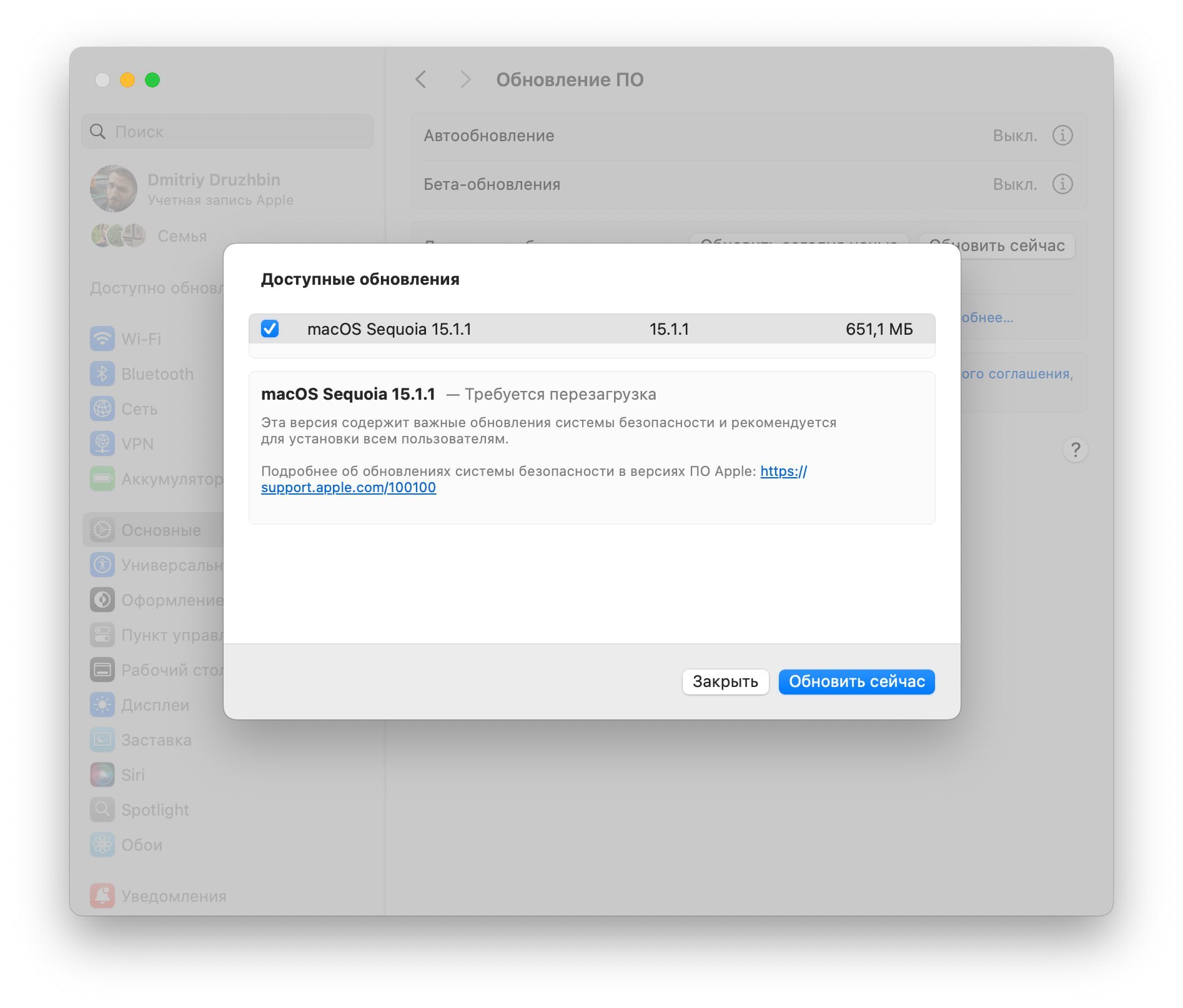Open the Siri settings label

[133, 775]
